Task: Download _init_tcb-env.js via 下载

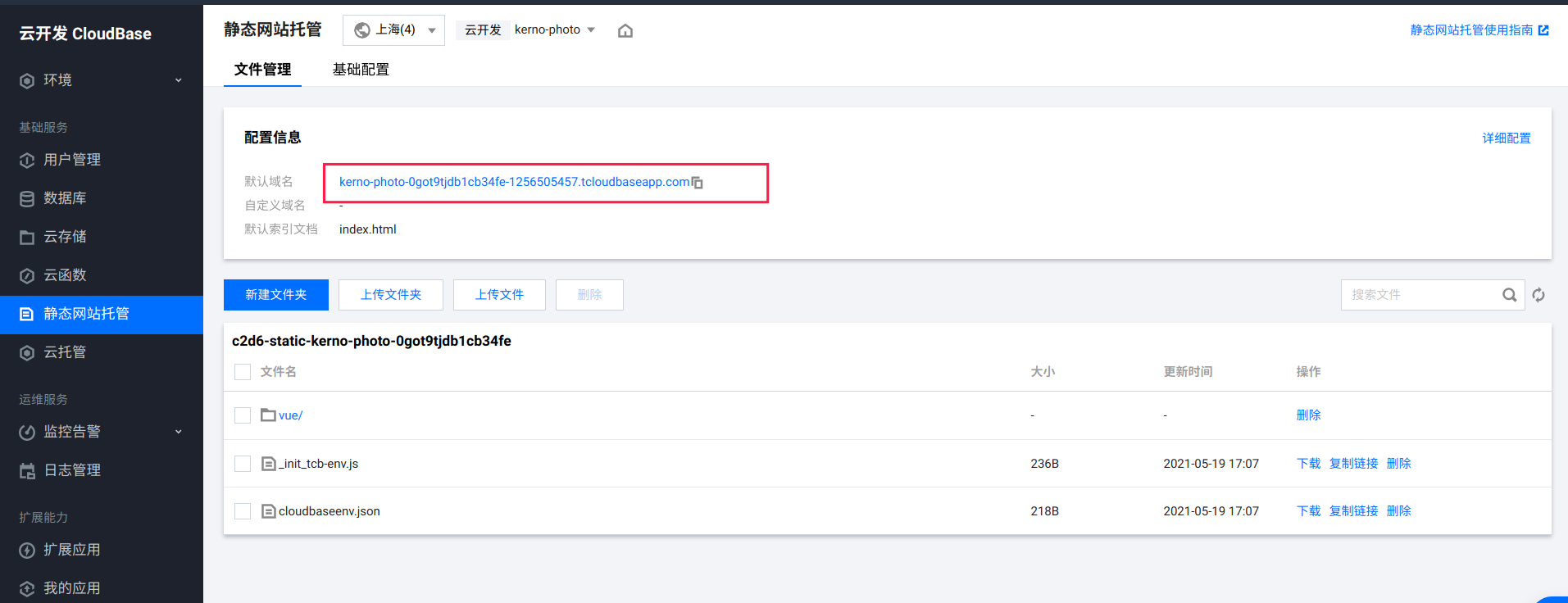Action: [x=1309, y=464]
